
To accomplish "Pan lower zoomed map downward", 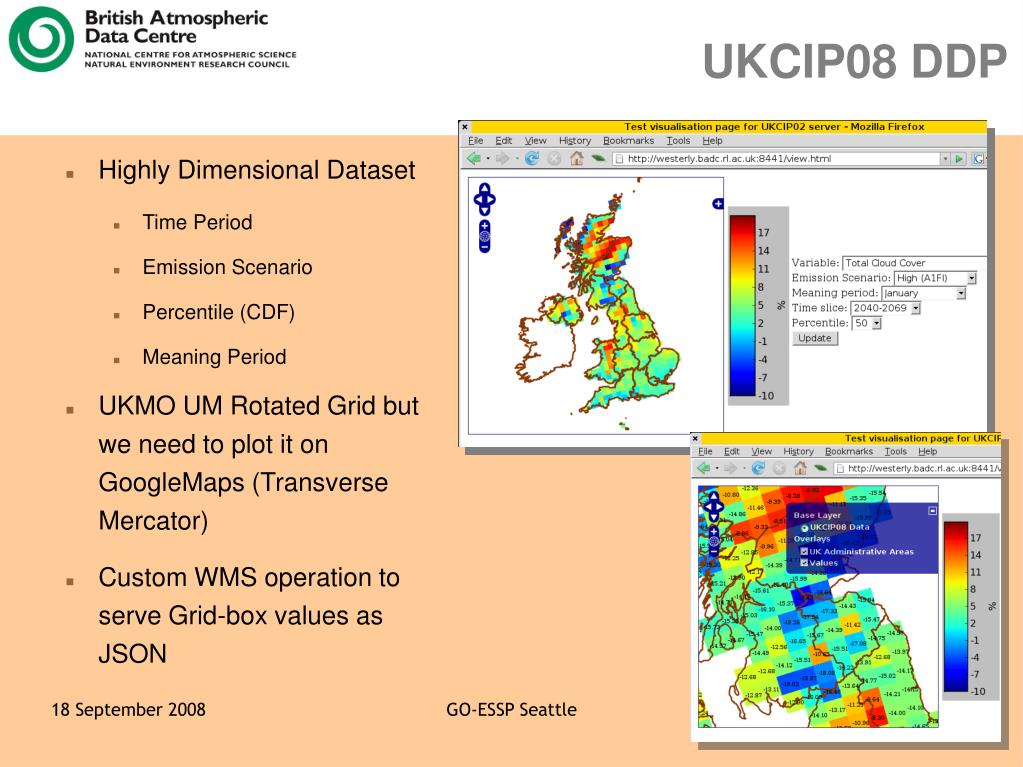I will click(x=714, y=517).
